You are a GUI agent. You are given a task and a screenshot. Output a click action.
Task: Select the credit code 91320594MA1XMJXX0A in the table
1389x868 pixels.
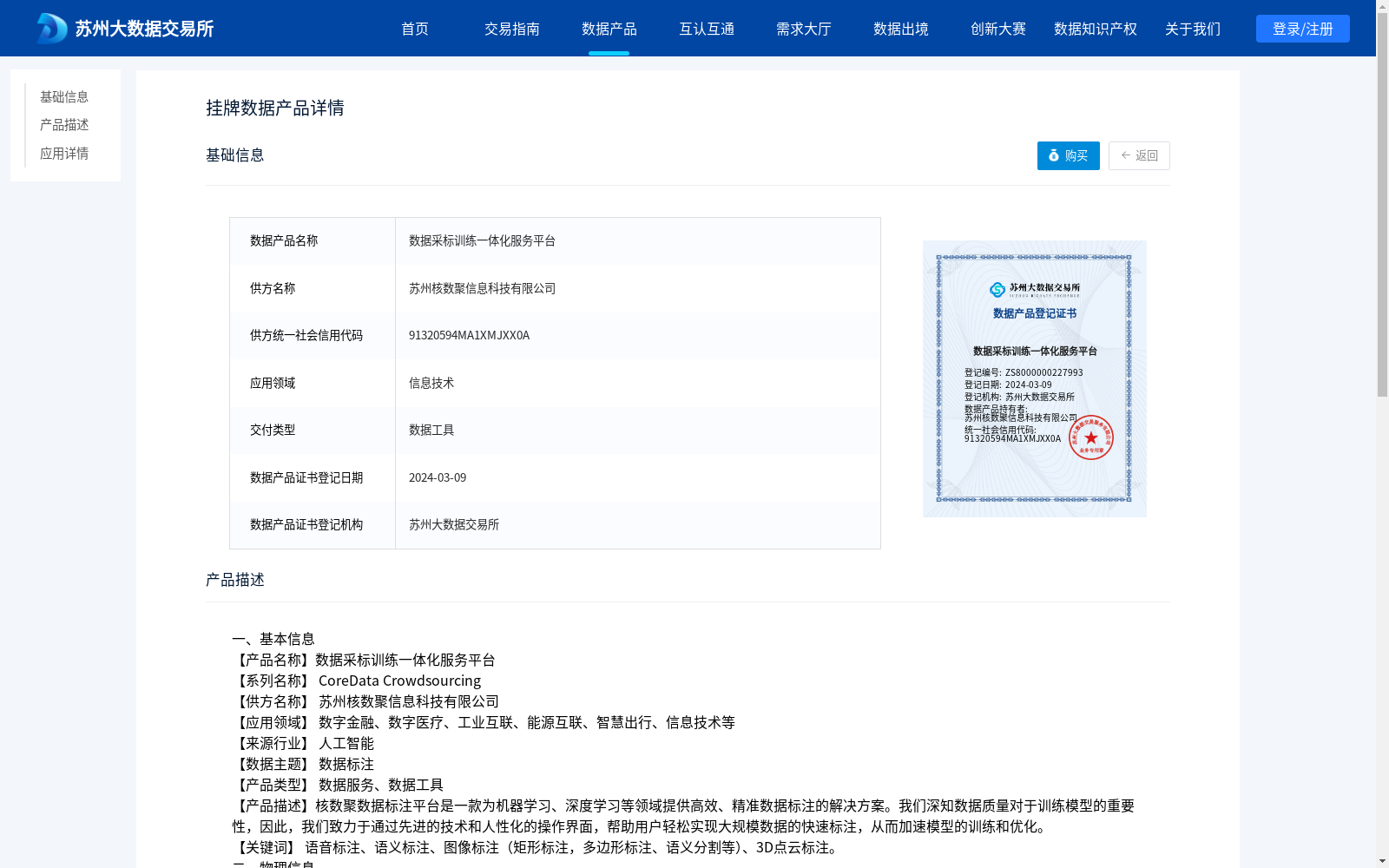point(469,335)
